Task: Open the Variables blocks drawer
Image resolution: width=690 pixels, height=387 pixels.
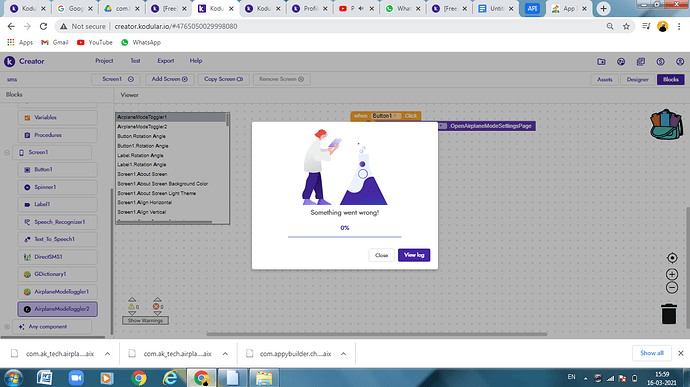Action: pos(58,118)
